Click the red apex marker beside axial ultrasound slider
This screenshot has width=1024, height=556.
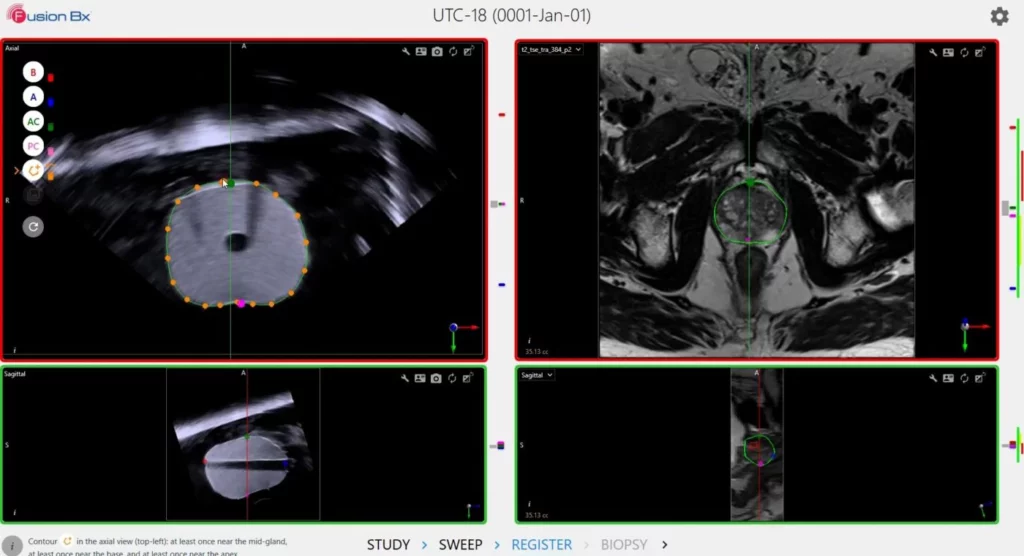502,115
